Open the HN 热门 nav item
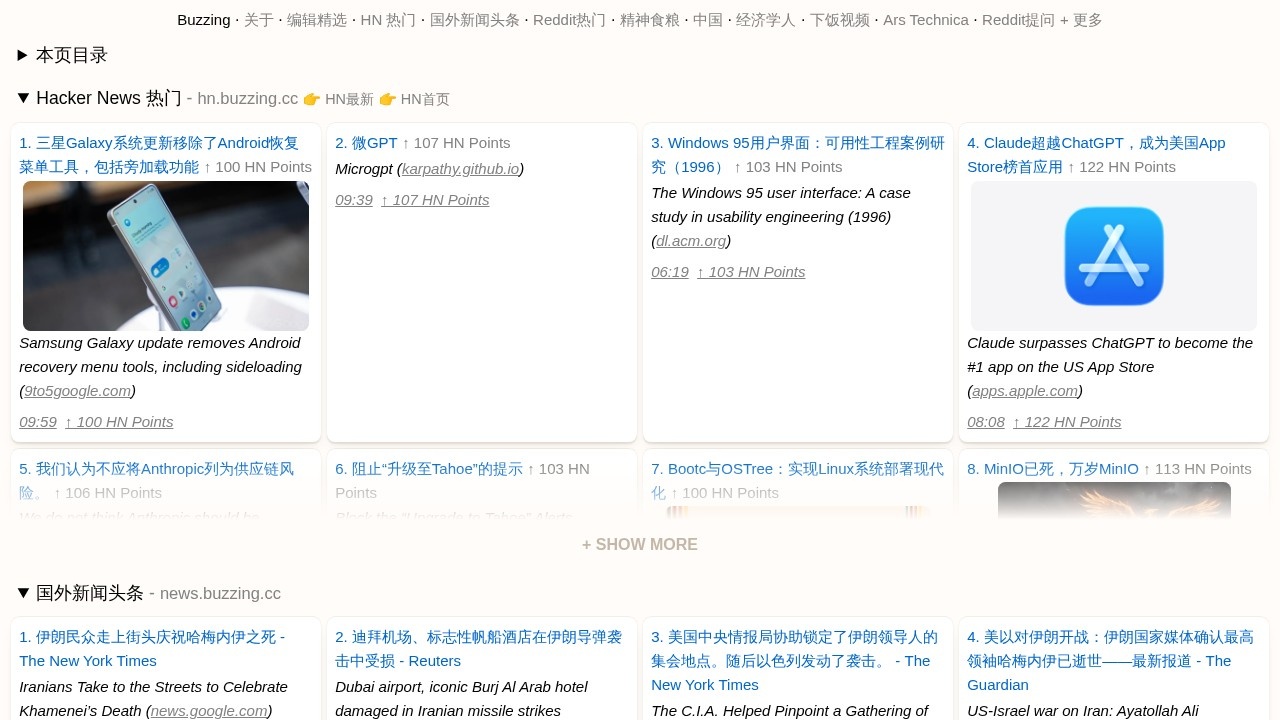Image resolution: width=1280 pixels, height=720 pixels. tap(388, 20)
